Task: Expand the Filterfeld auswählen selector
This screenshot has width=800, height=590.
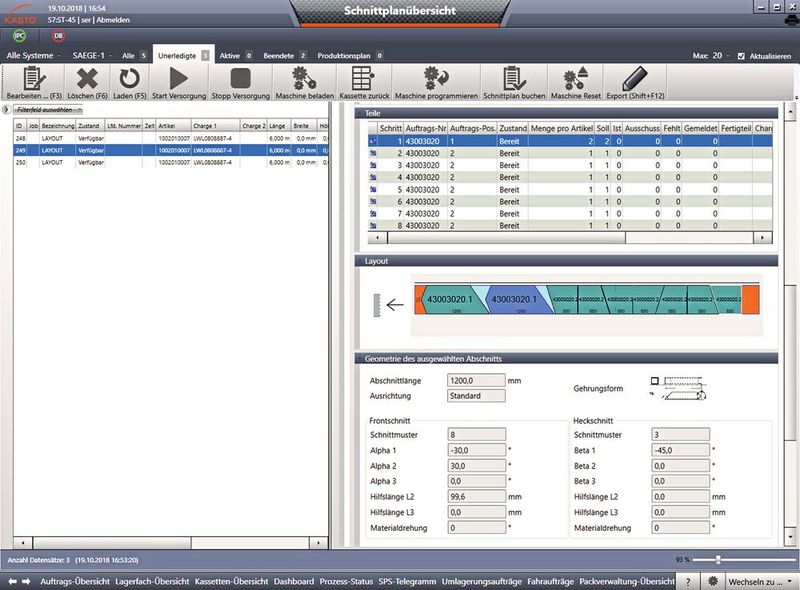Action: (x=48, y=109)
